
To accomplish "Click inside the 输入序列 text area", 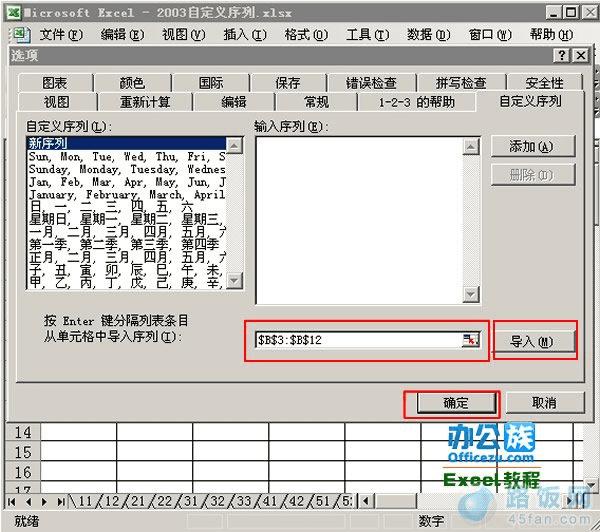I will 359,220.
